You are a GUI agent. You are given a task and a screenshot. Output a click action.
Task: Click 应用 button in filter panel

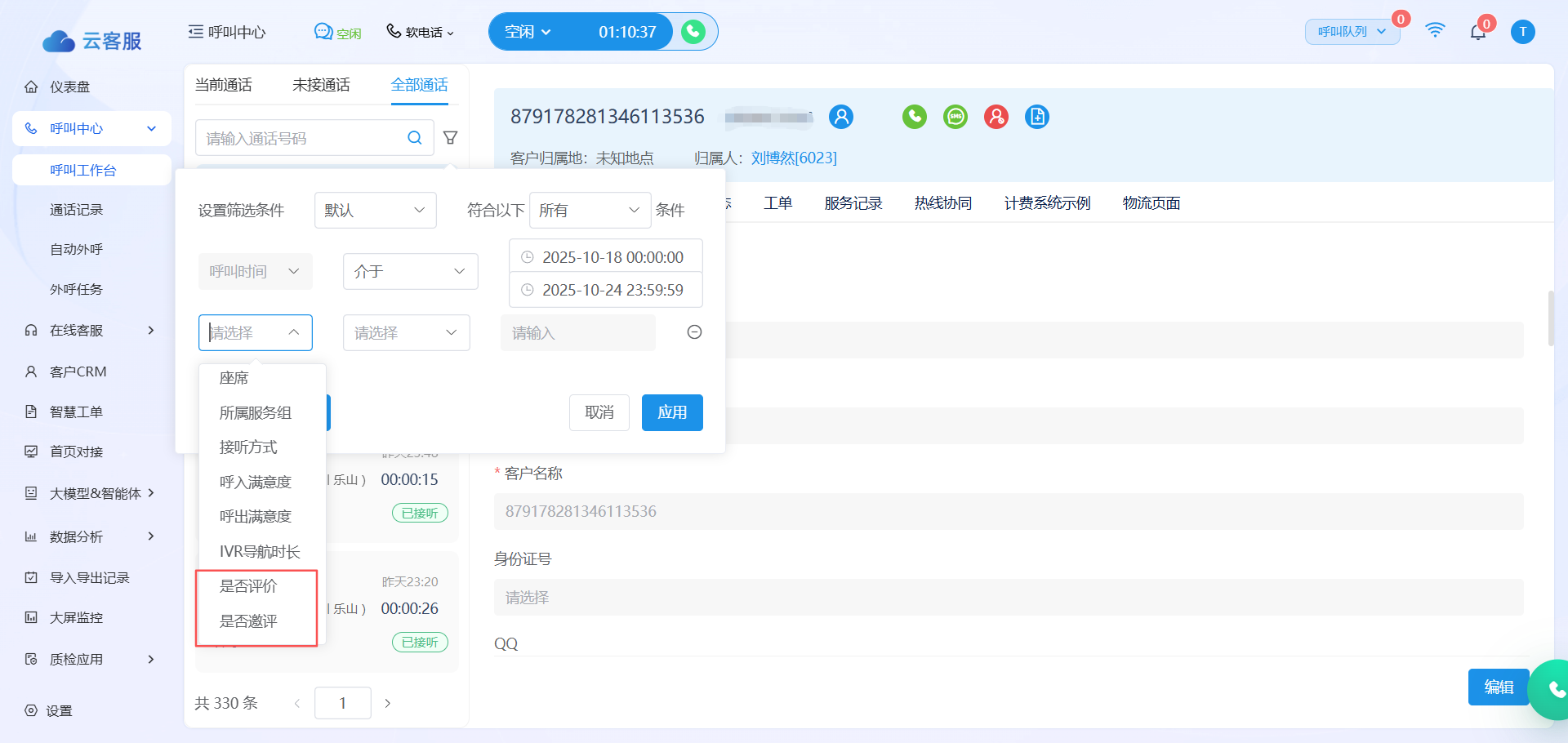coord(672,412)
